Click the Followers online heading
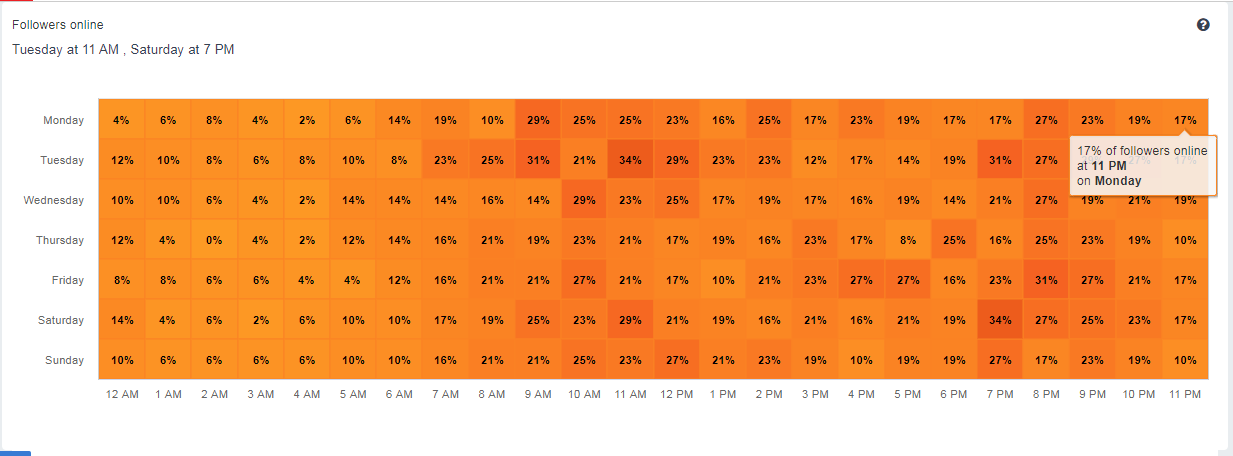 tap(57, 25)
